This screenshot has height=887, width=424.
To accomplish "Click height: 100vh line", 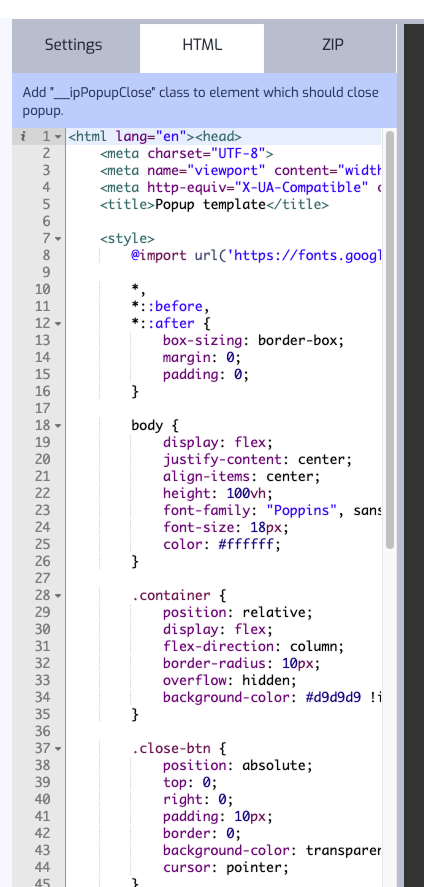I will coord(218,493).
